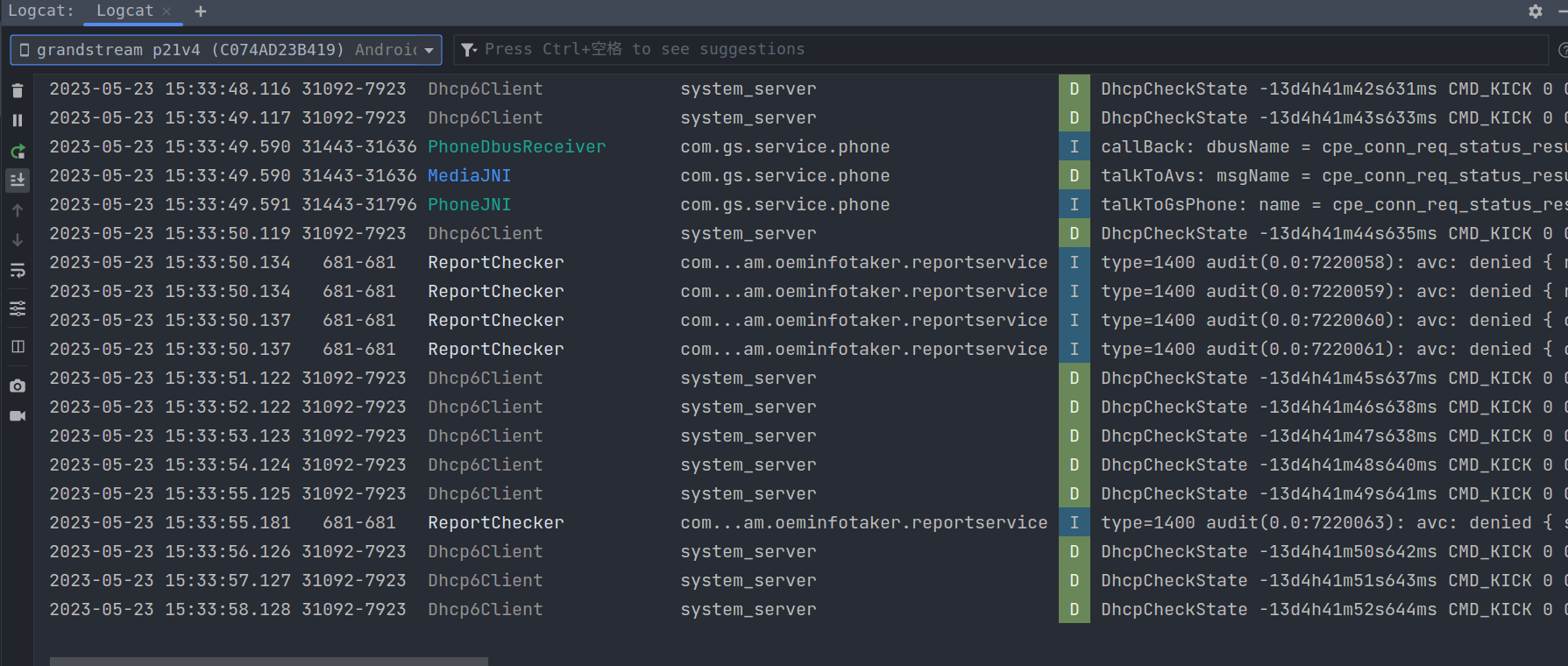1568x666 pixels.
Task: Select the Logcat tab
Action: click(x=124, y=11)
